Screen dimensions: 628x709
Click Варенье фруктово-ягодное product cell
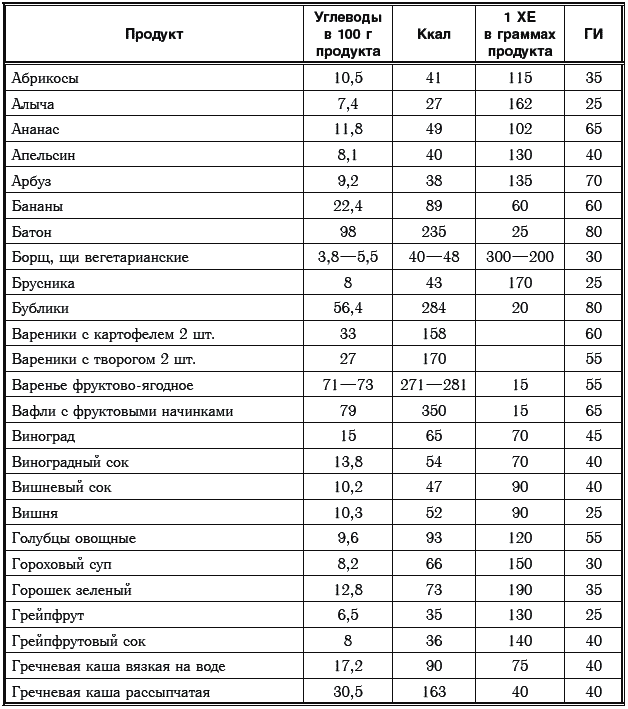click(103, 385)
